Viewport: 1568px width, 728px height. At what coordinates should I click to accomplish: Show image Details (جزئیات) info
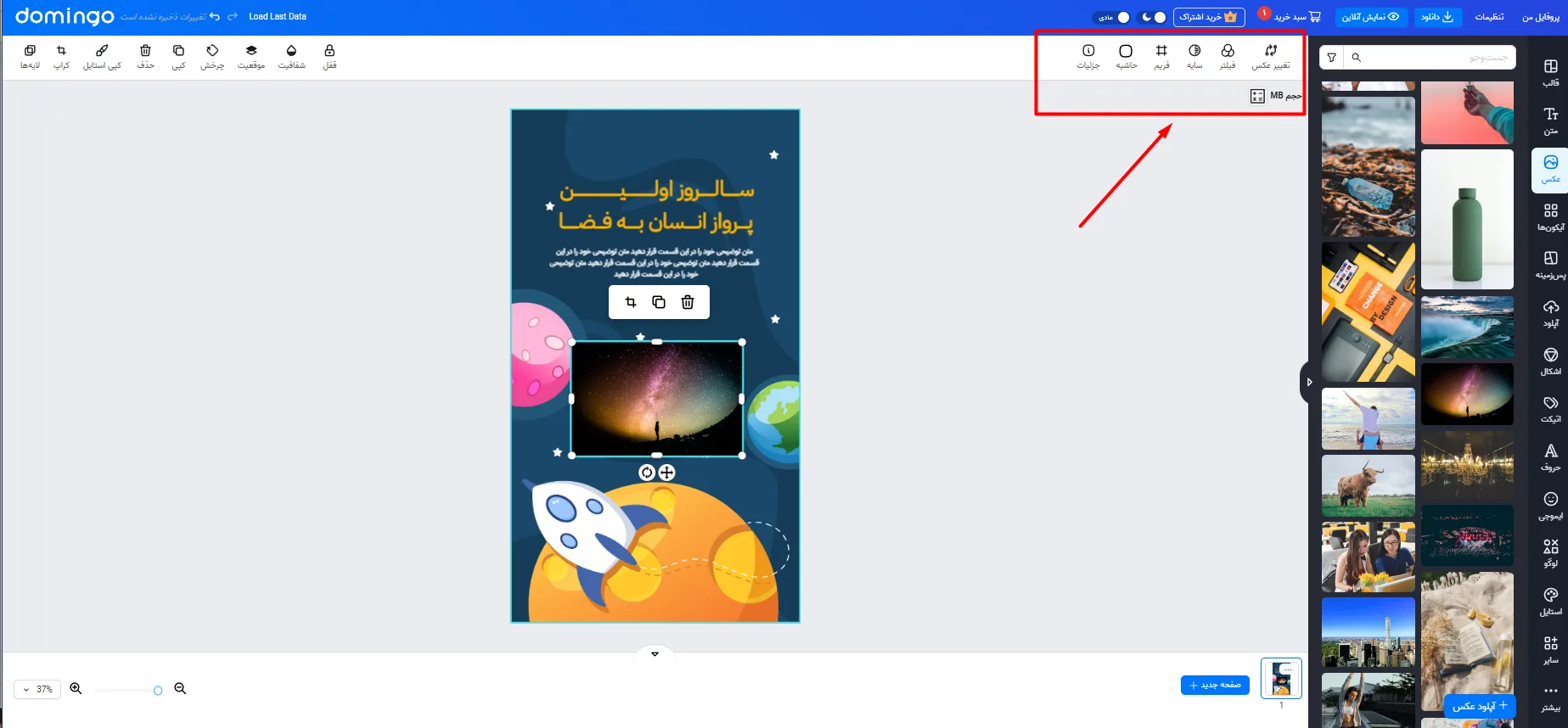point(1088,57)
